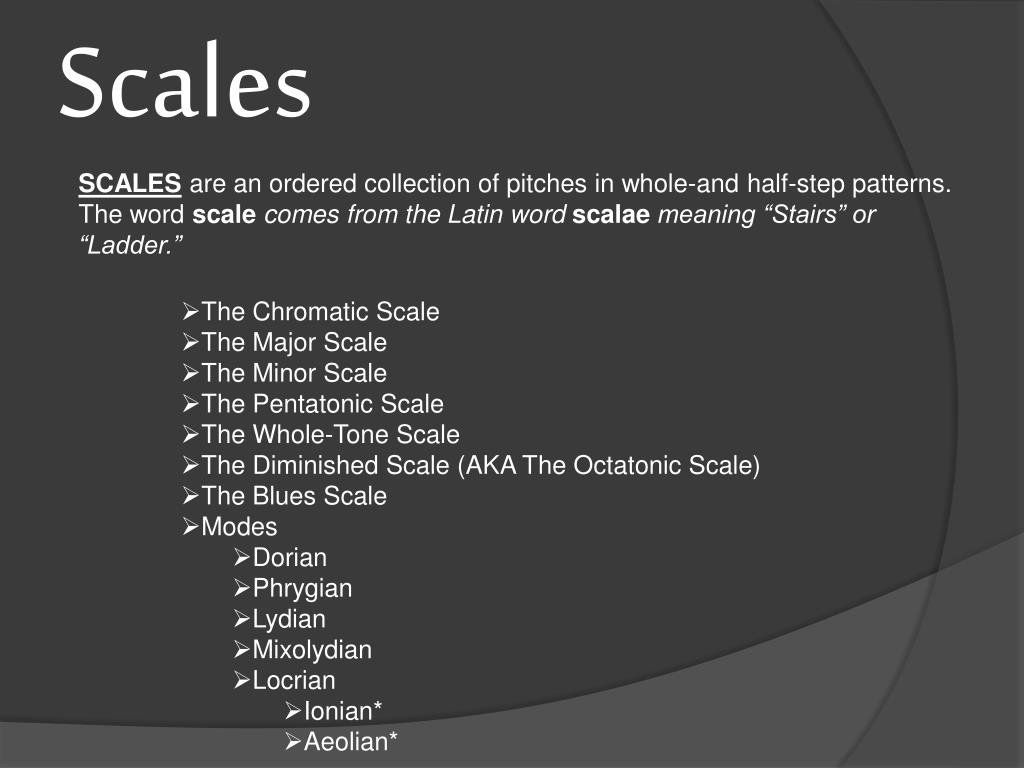Click the arrow bullet beside Modes

coord(191,526)
